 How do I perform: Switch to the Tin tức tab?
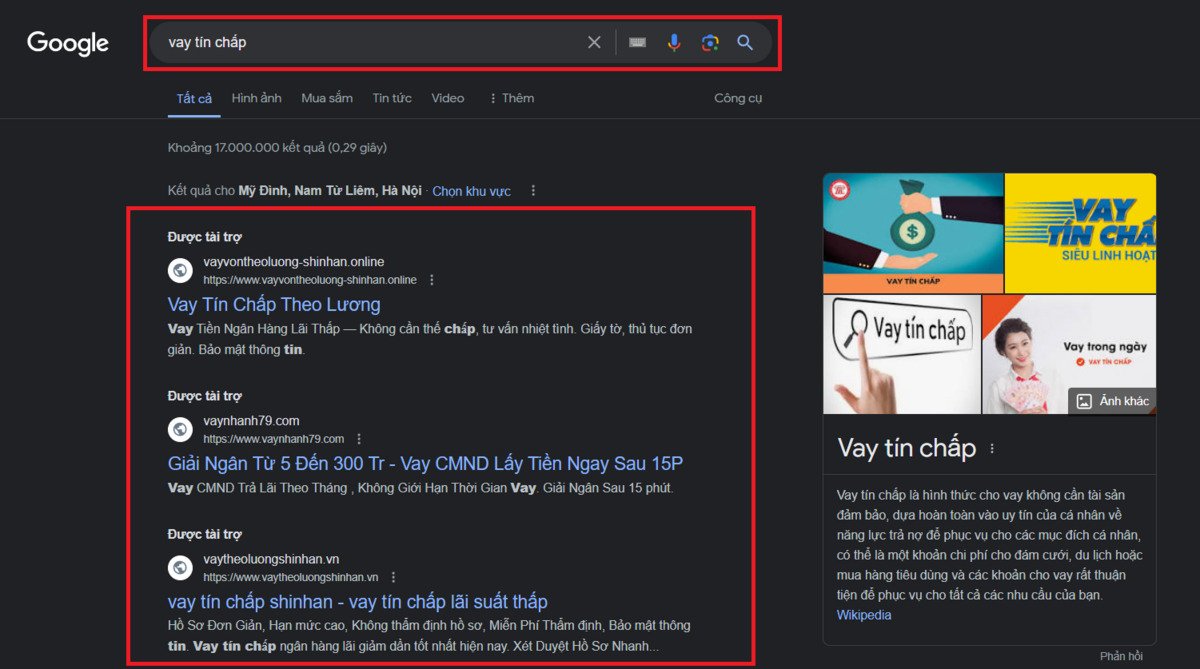(392, 98)
